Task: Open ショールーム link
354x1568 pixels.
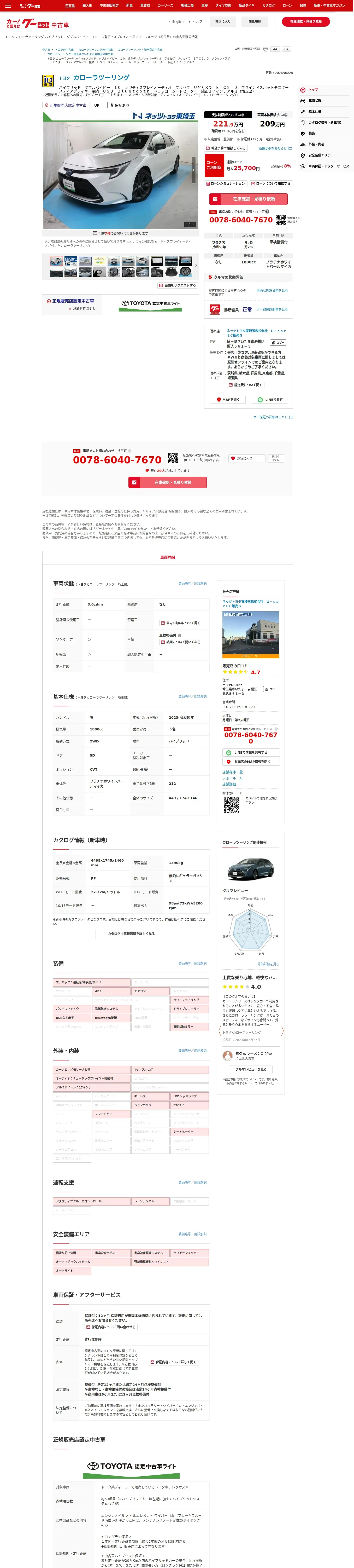Action: click(232, 778)
